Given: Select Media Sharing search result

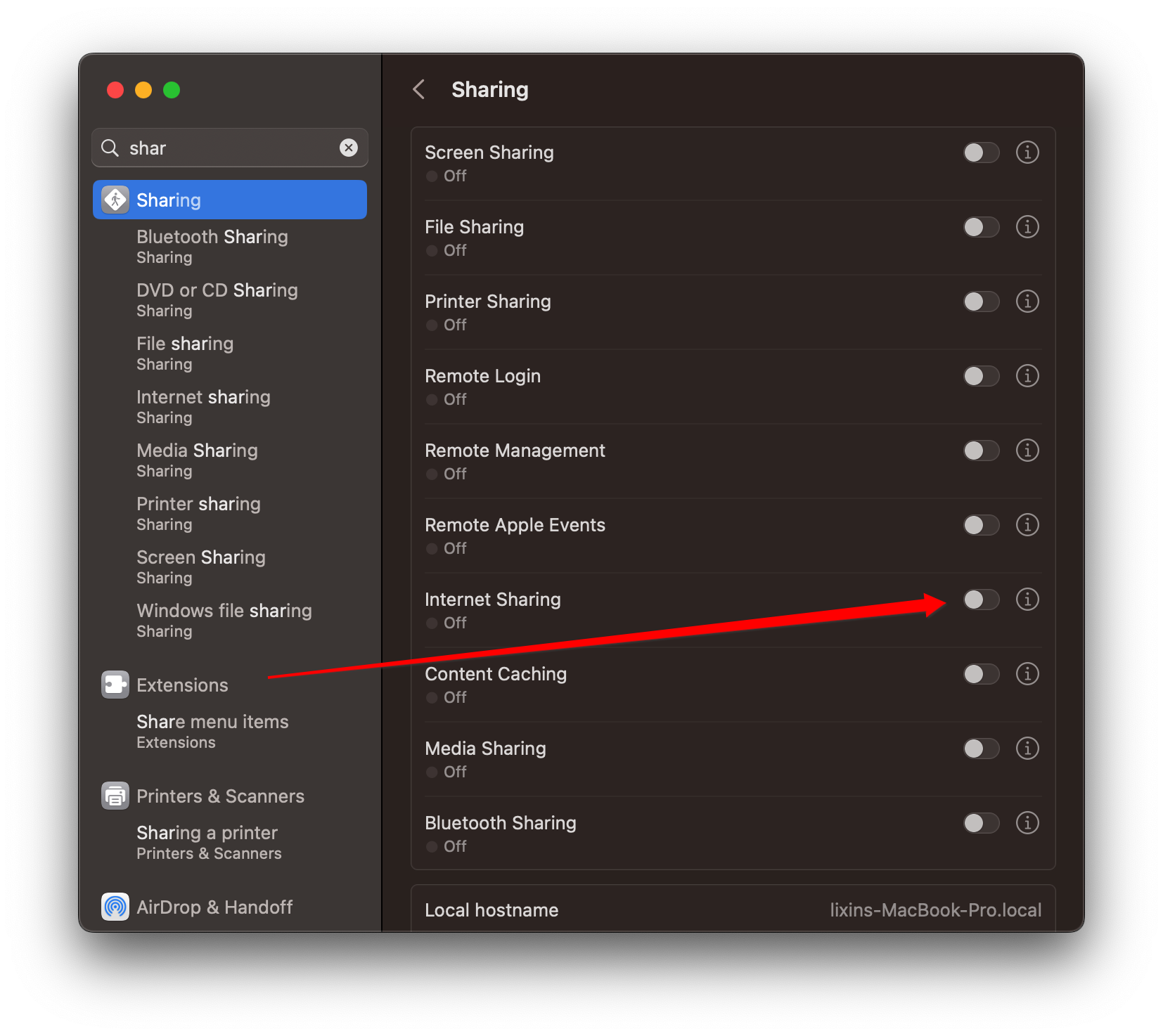Looking at the screenshot, I should click(230, 460).
